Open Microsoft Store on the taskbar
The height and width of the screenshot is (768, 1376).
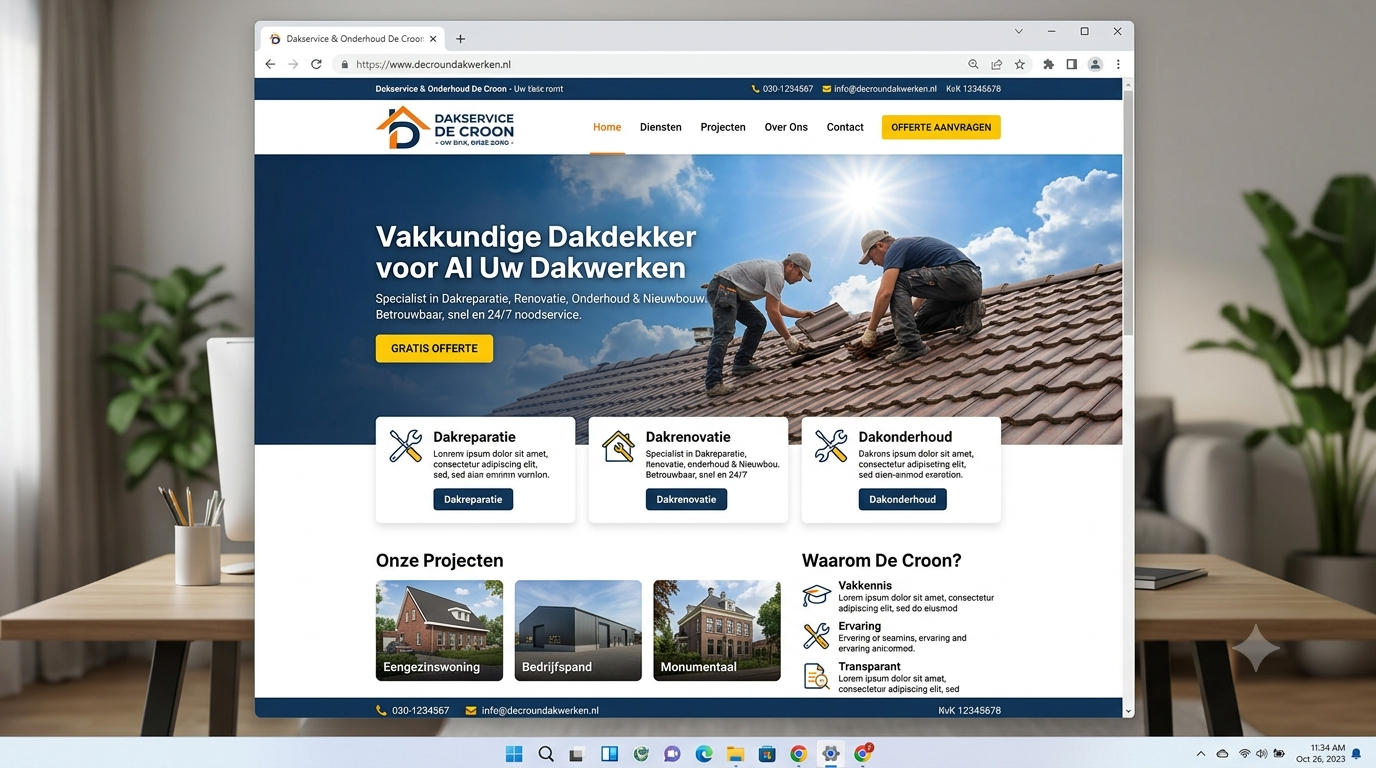767,754
